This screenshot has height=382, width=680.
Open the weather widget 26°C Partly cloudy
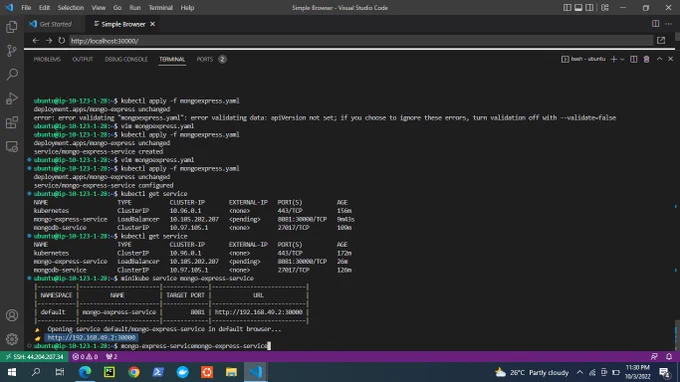point(532,372)
